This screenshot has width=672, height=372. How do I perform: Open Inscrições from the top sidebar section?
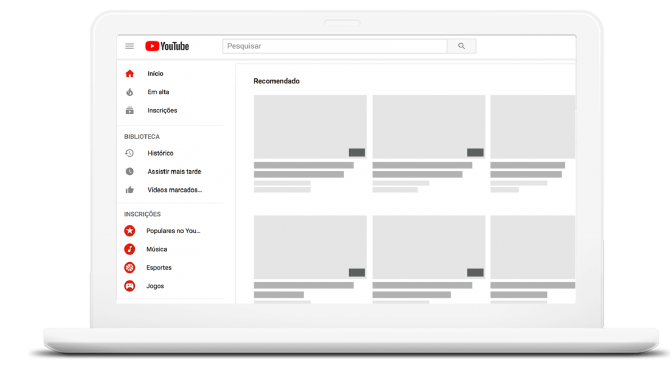coord(162,111)
